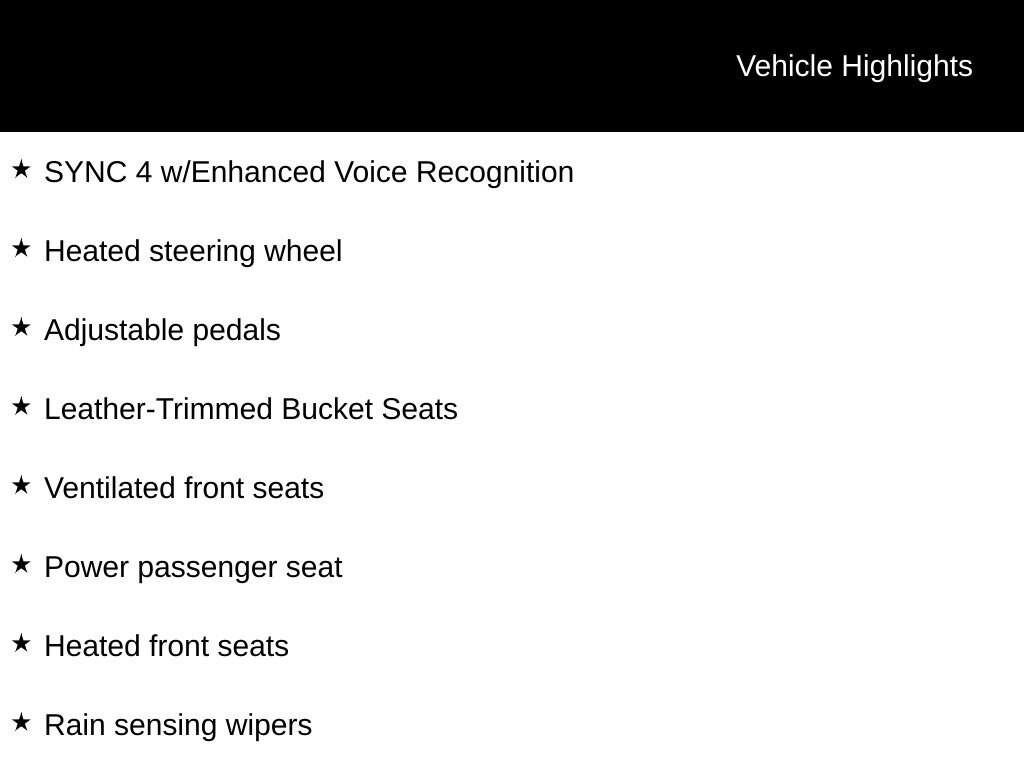Click the word Highlights in the header
Image resolution: width=1024 pixels, height=768 pixels.
coord(906,67)
